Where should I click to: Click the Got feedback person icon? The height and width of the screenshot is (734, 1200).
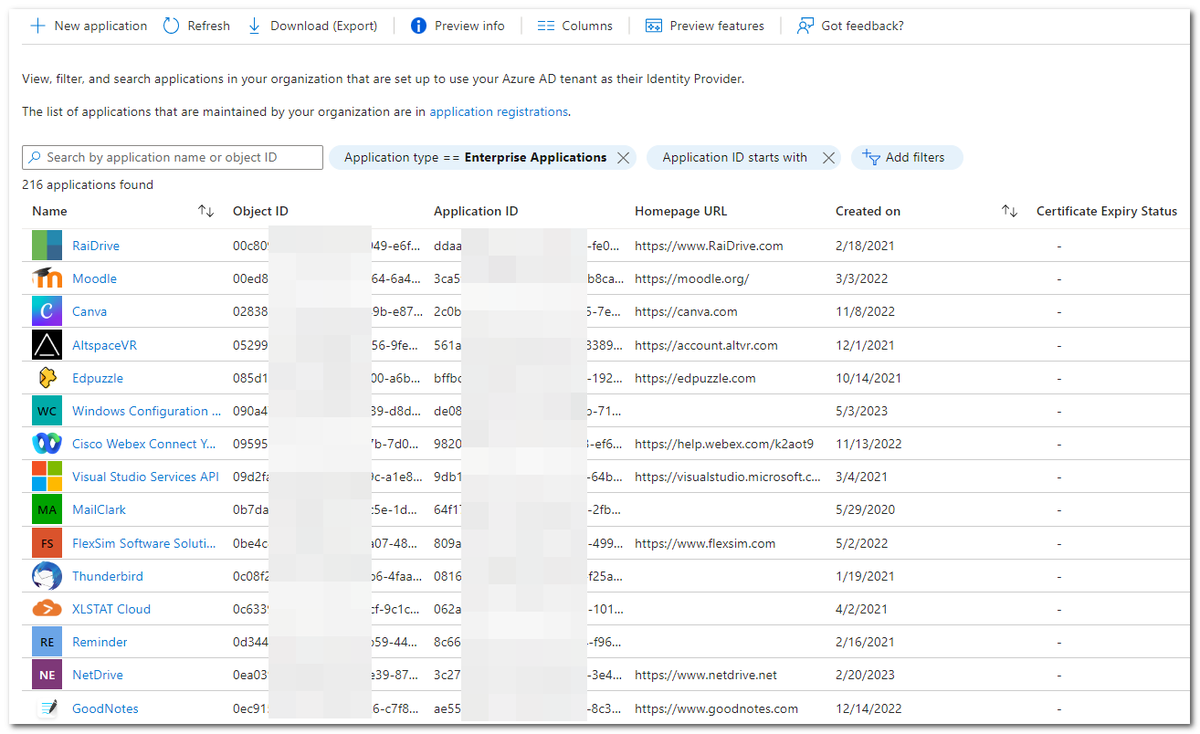click(x=805, y=26)
